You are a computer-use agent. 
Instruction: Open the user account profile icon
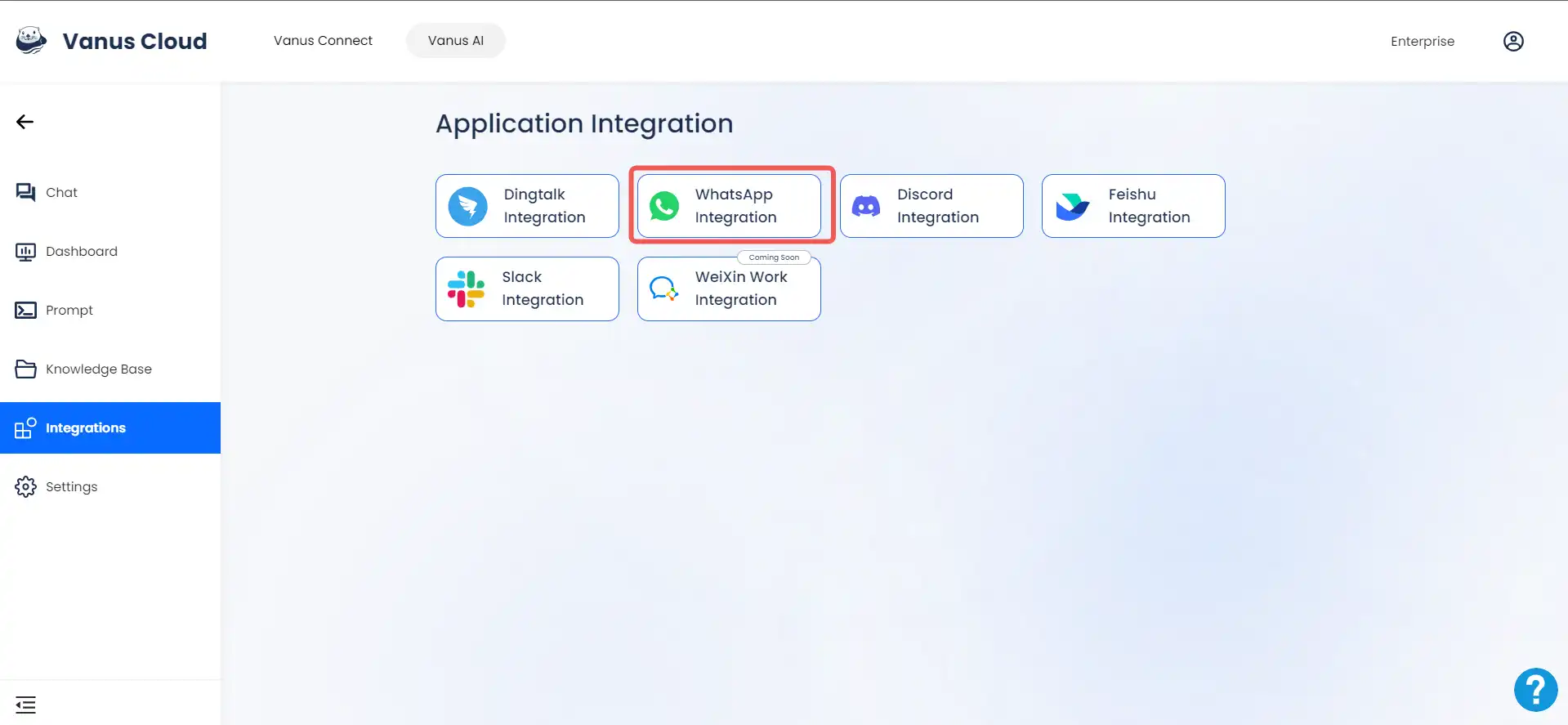click(x=1513, y=41)
